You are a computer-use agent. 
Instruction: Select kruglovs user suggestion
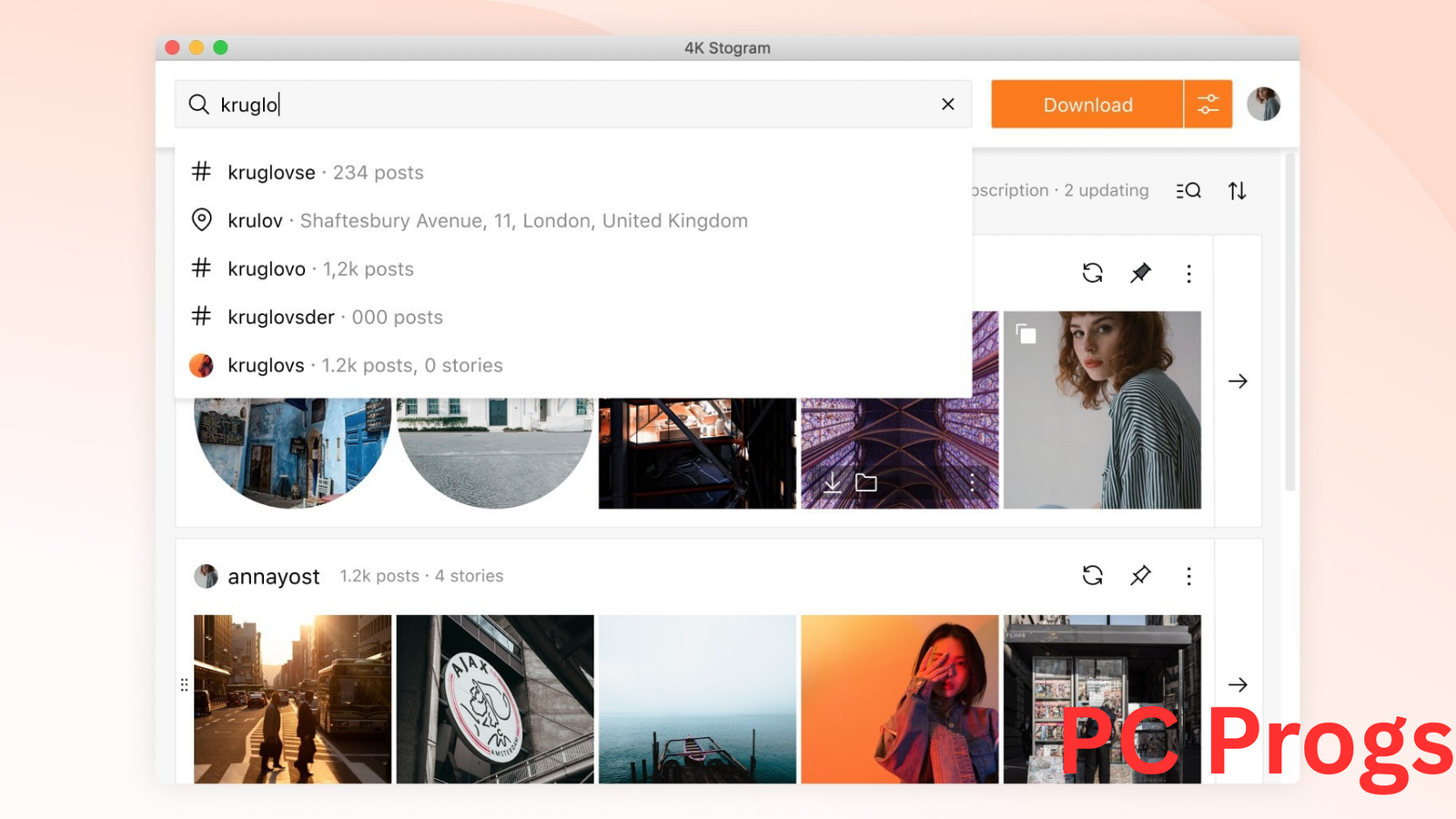pyautogui.click(x=573, y=365)
